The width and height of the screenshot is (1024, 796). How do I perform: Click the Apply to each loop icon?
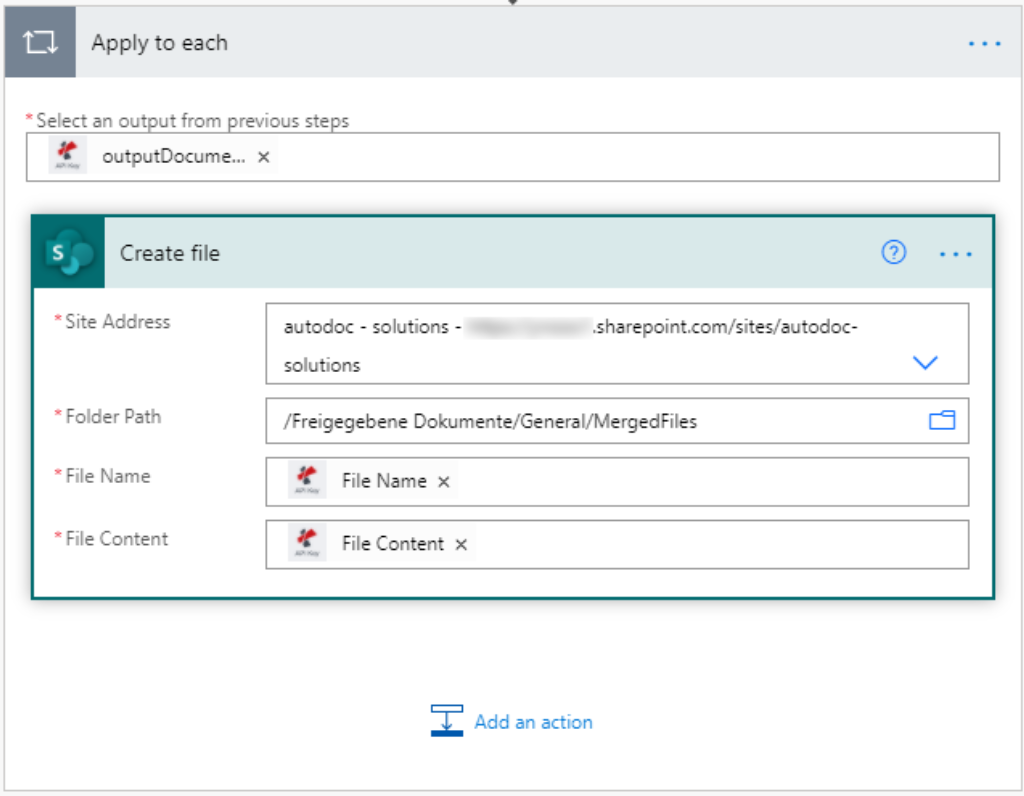click(x=39, y=43)
